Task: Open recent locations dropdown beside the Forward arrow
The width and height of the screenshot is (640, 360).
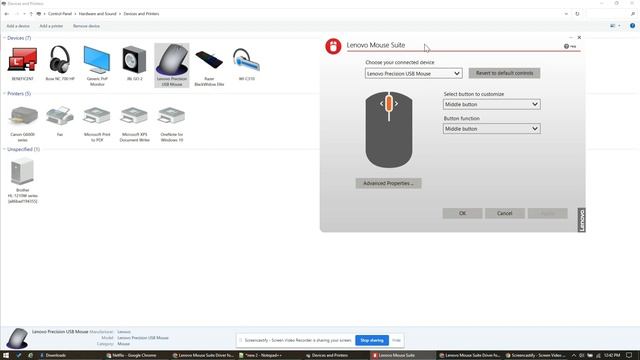Action: point(24,14)
